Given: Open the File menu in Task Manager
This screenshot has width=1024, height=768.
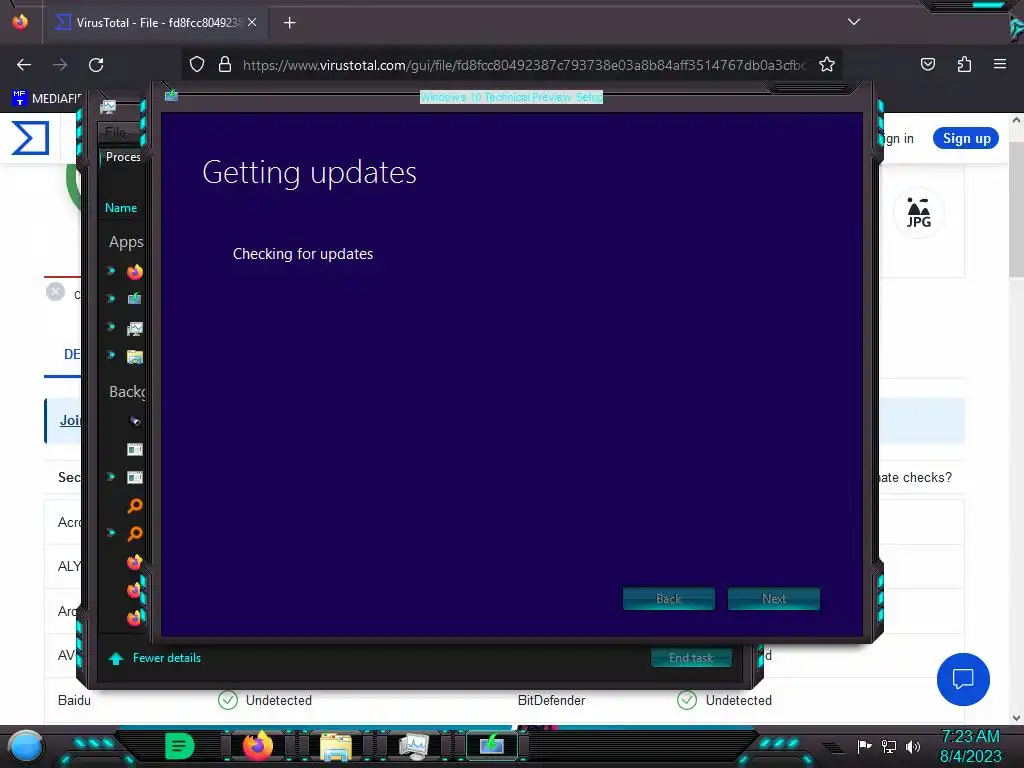Looking at the screenshot, I should point(116,131).
